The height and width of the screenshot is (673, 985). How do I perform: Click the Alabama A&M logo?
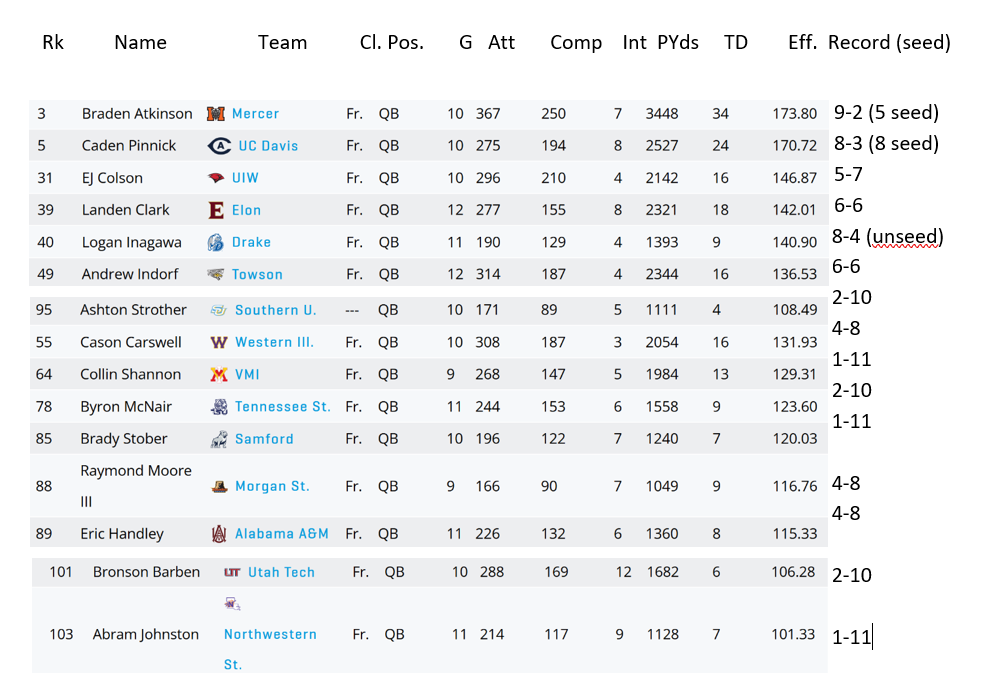(218, 534)
